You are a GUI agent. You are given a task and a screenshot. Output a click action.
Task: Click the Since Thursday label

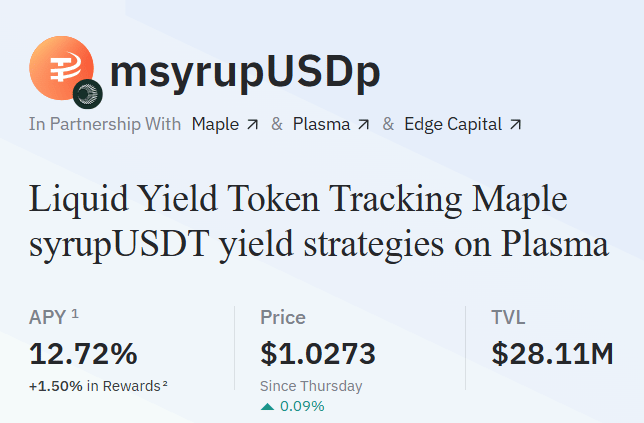(311, 386)
